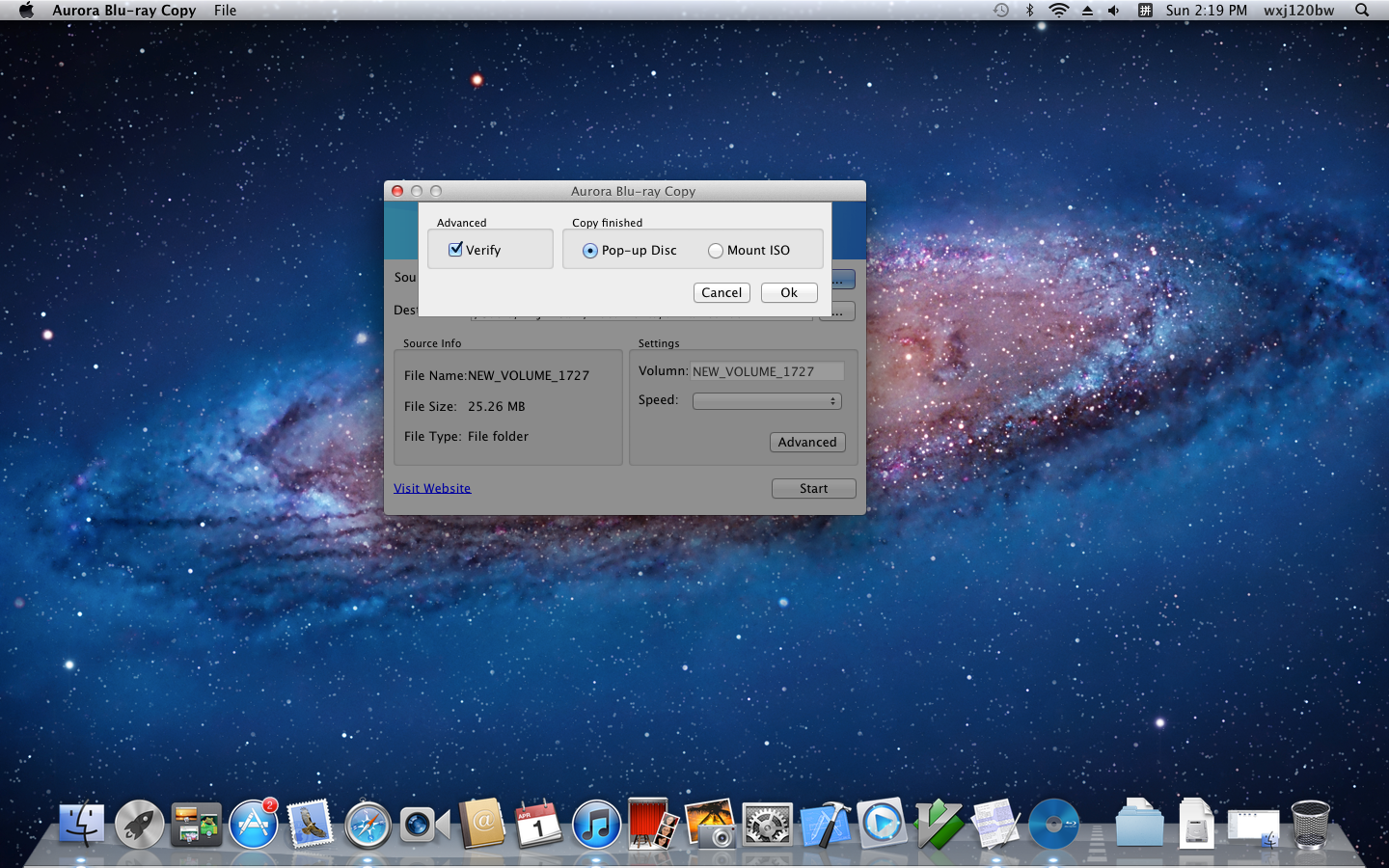This screenshot has width=1389, height=868.
Task: Open the Apple menu
Action: coord(26,11)
